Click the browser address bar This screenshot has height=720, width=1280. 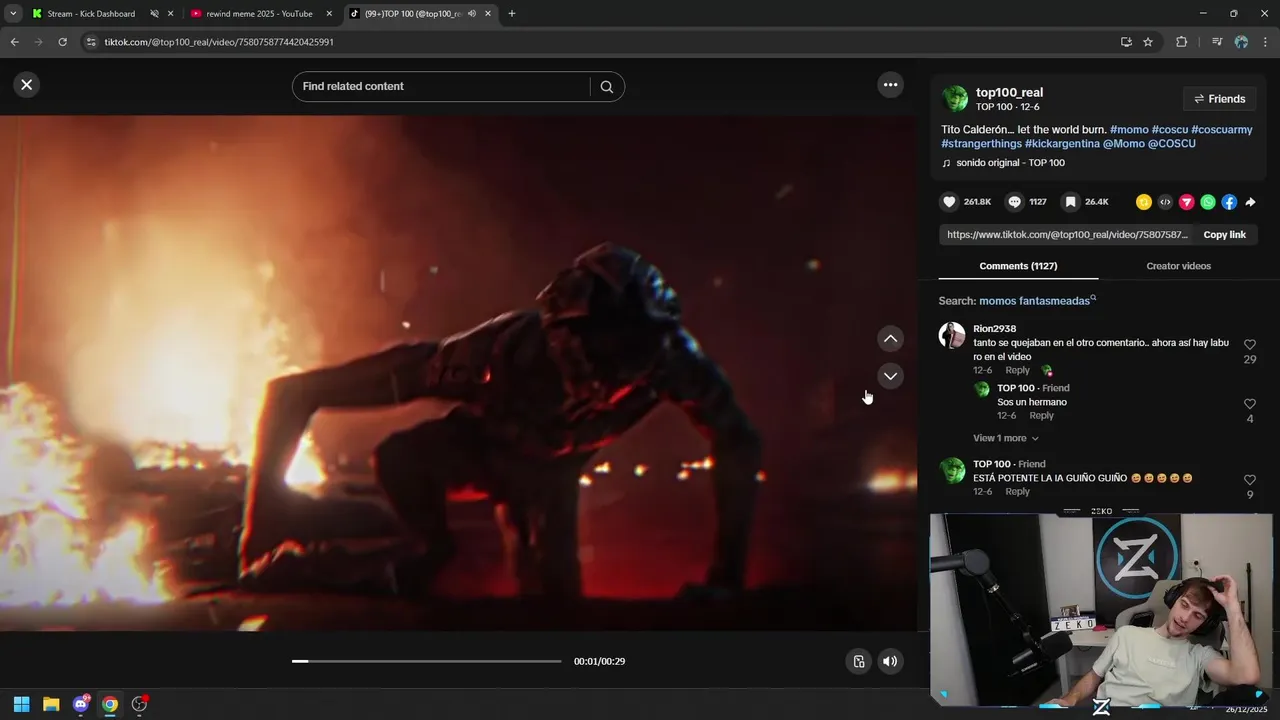point(600,42)
